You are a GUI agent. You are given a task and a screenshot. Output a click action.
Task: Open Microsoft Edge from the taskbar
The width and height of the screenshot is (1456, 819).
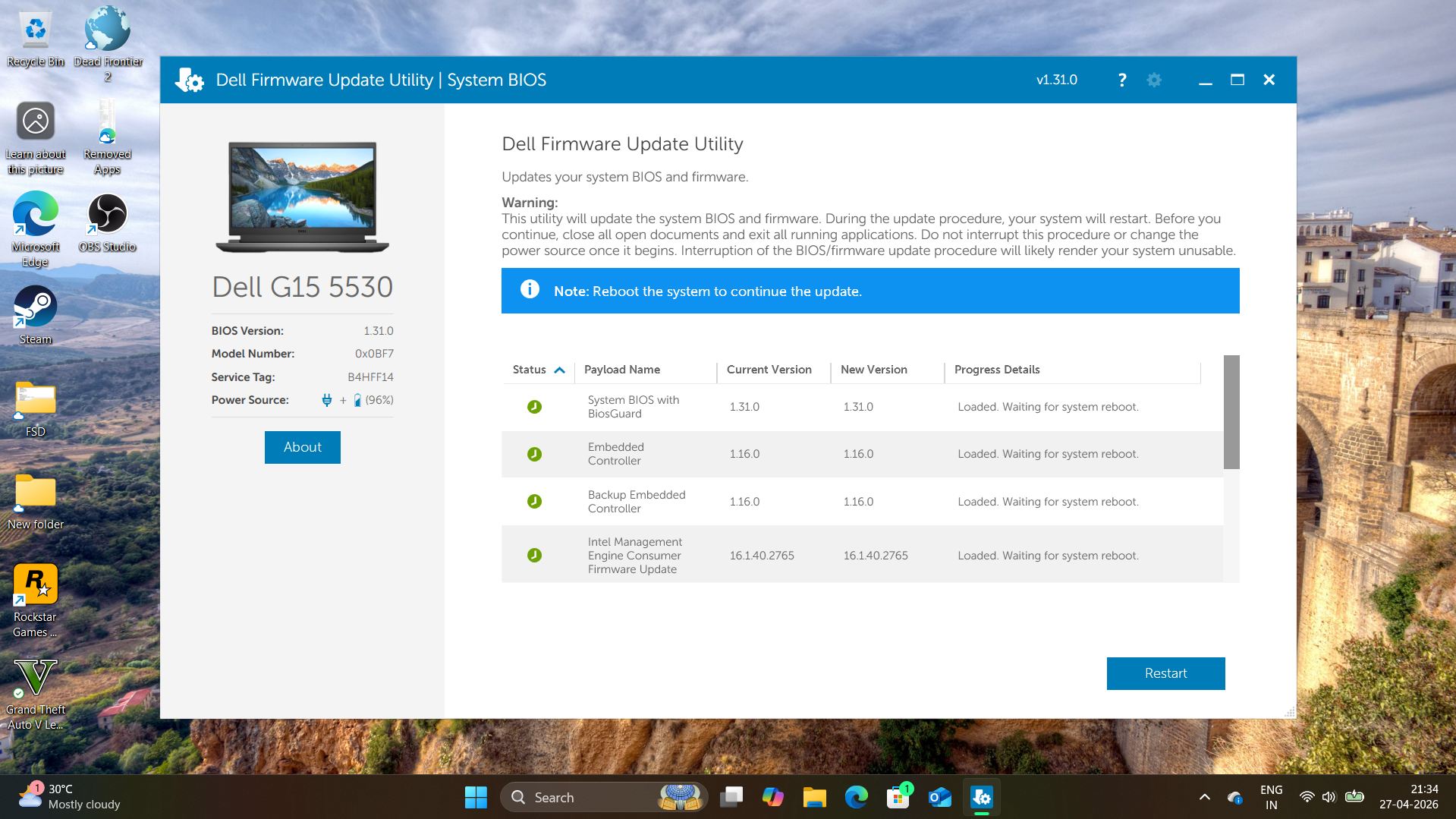pyautogui.click(x=857, y=797)
